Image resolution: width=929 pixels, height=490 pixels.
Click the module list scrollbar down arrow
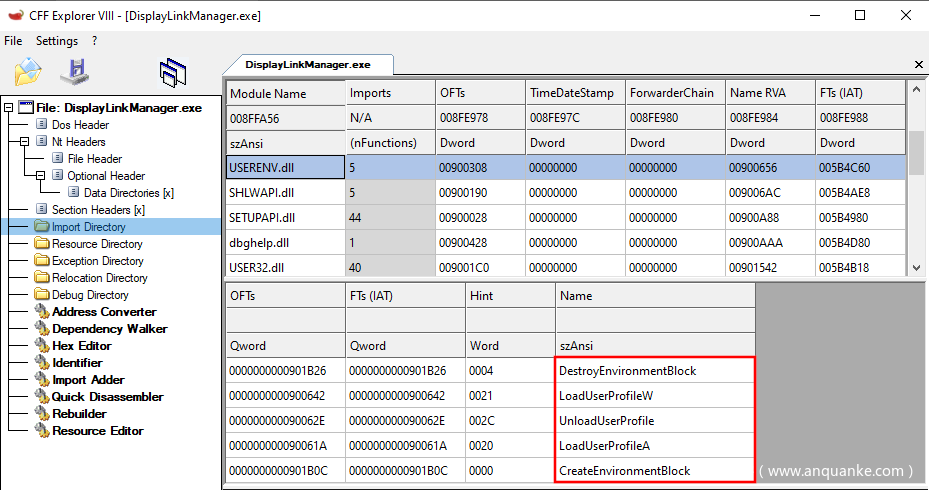pyautogui.click(x=916, y=268)
